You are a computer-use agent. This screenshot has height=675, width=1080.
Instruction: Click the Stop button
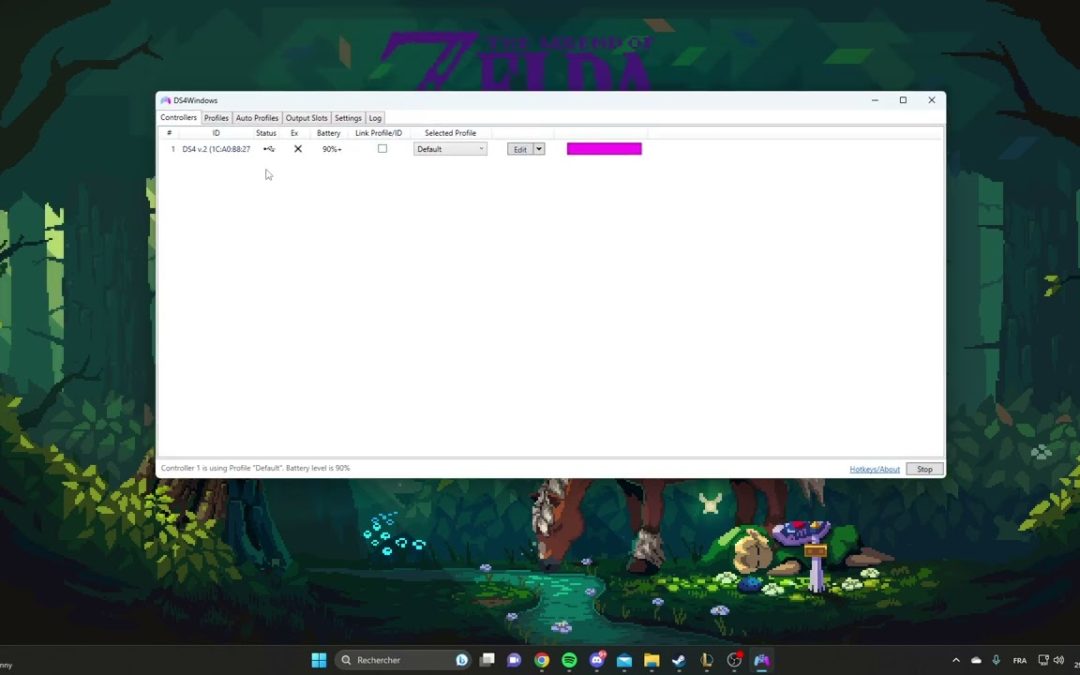[924, 469]
